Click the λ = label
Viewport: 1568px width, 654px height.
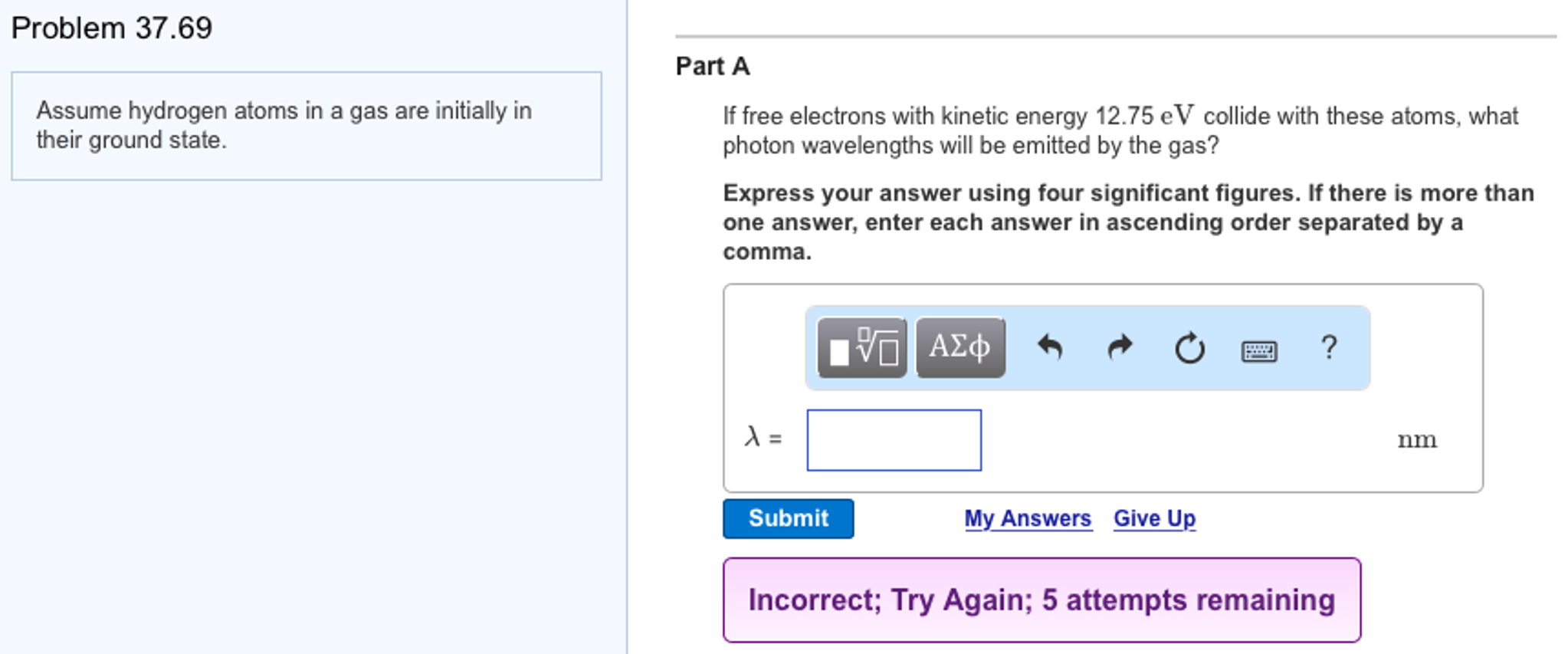point(763,439)
